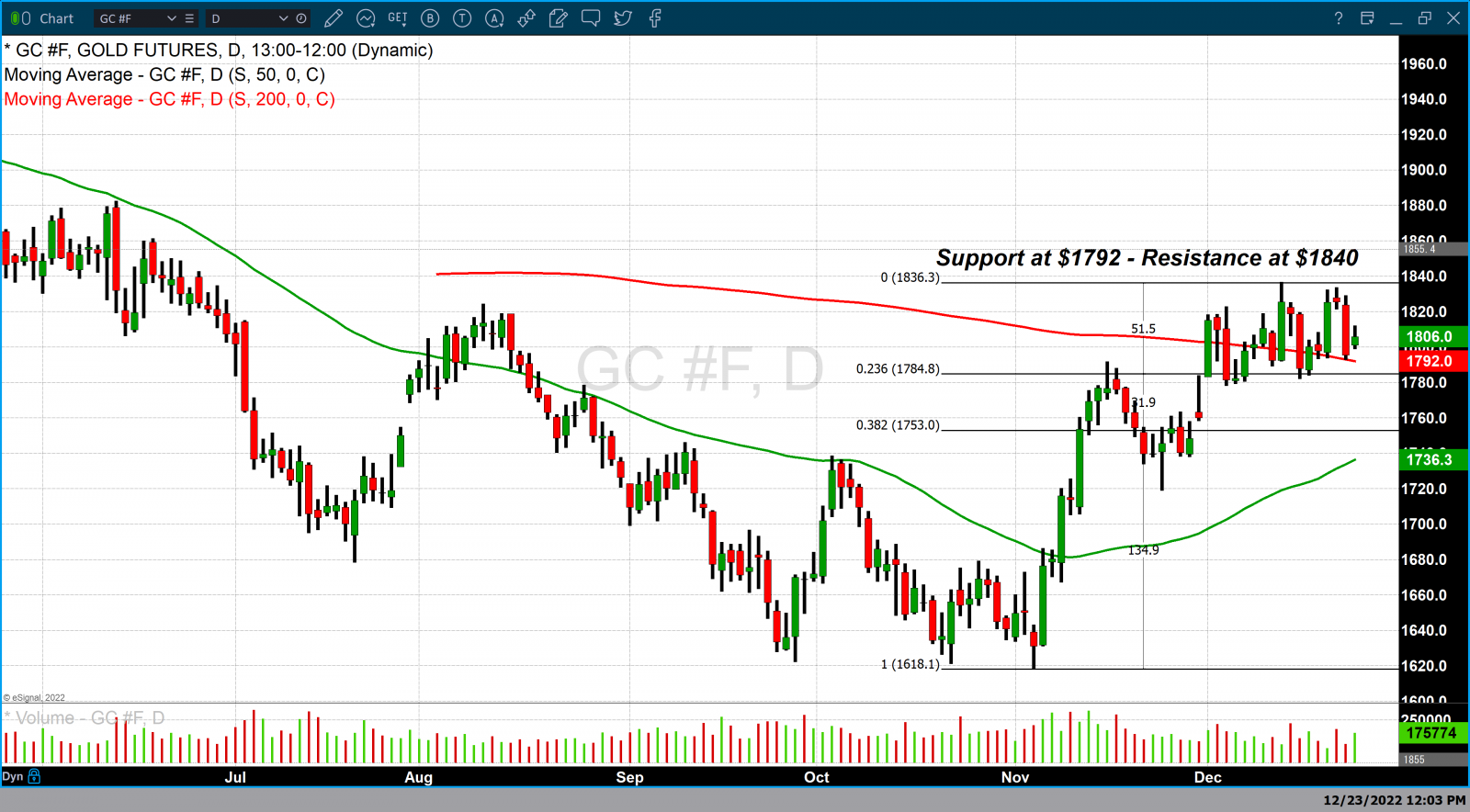Open the edit note icon
Viewport: 1470px width, 812px height.
[559, 18]
